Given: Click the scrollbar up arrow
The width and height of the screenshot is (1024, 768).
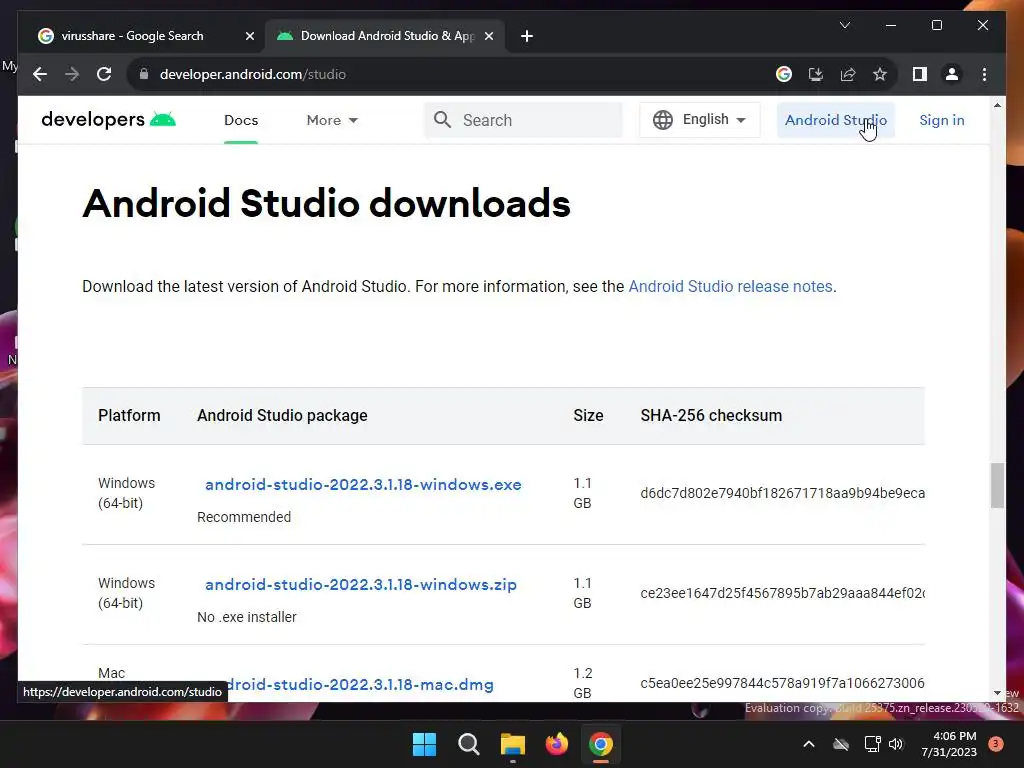Looking at the screenshot, I should 997,105.
